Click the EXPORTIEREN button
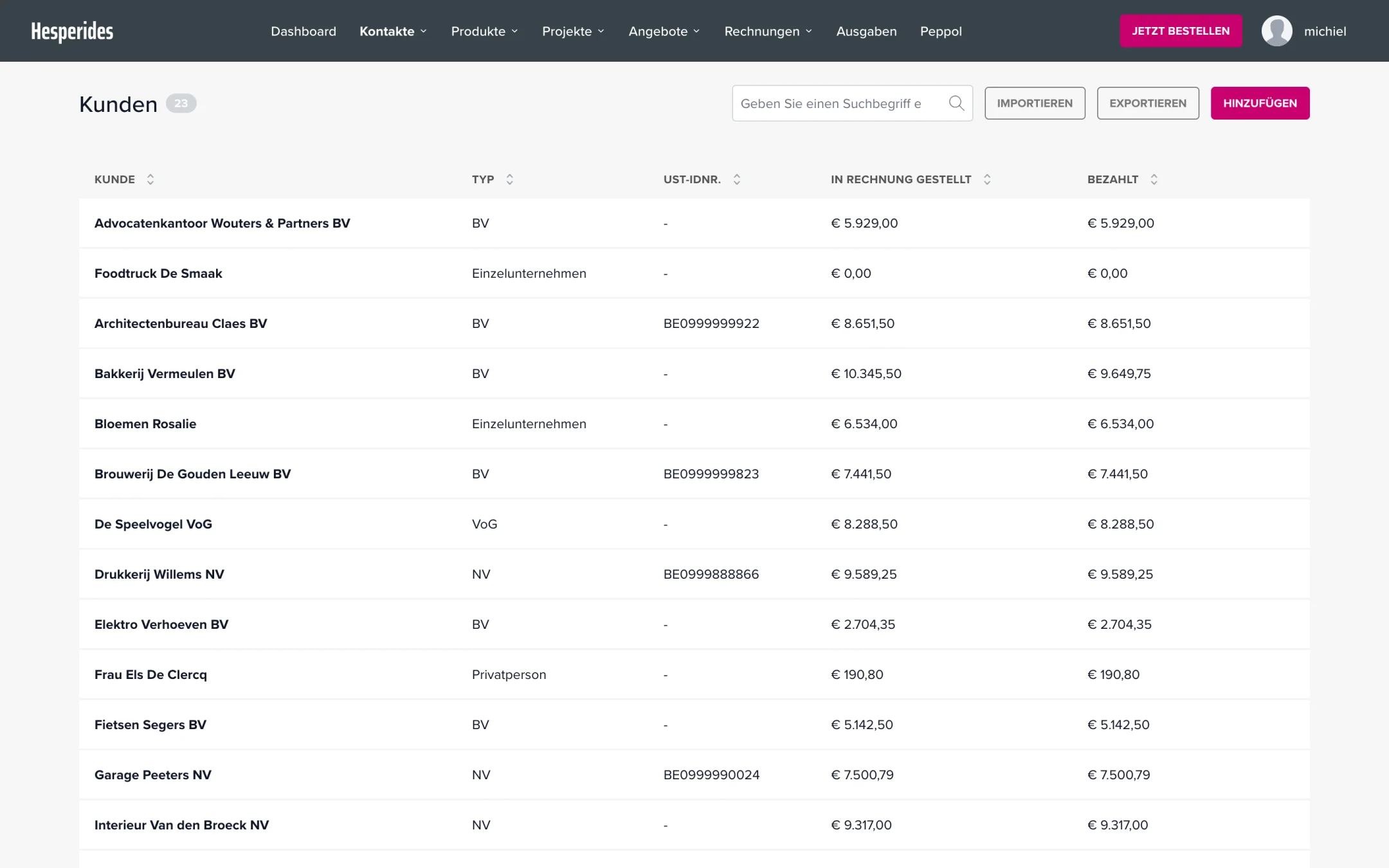The width and height of the screenshot is (1389, 868). tap(1148, 103)
